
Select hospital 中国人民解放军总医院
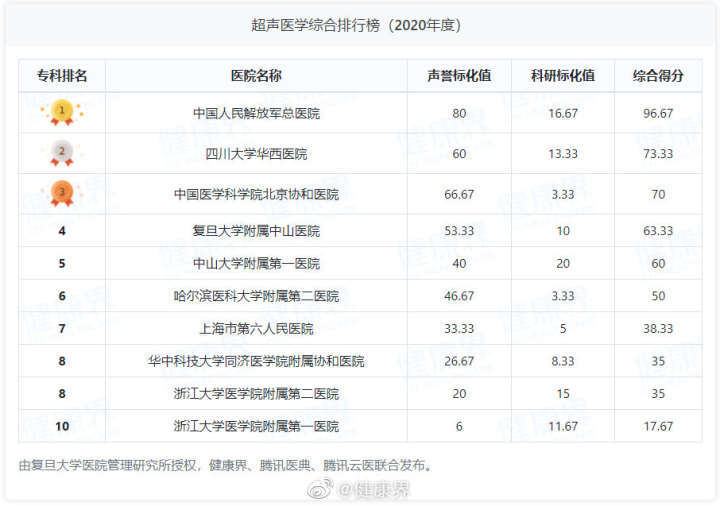256,113
